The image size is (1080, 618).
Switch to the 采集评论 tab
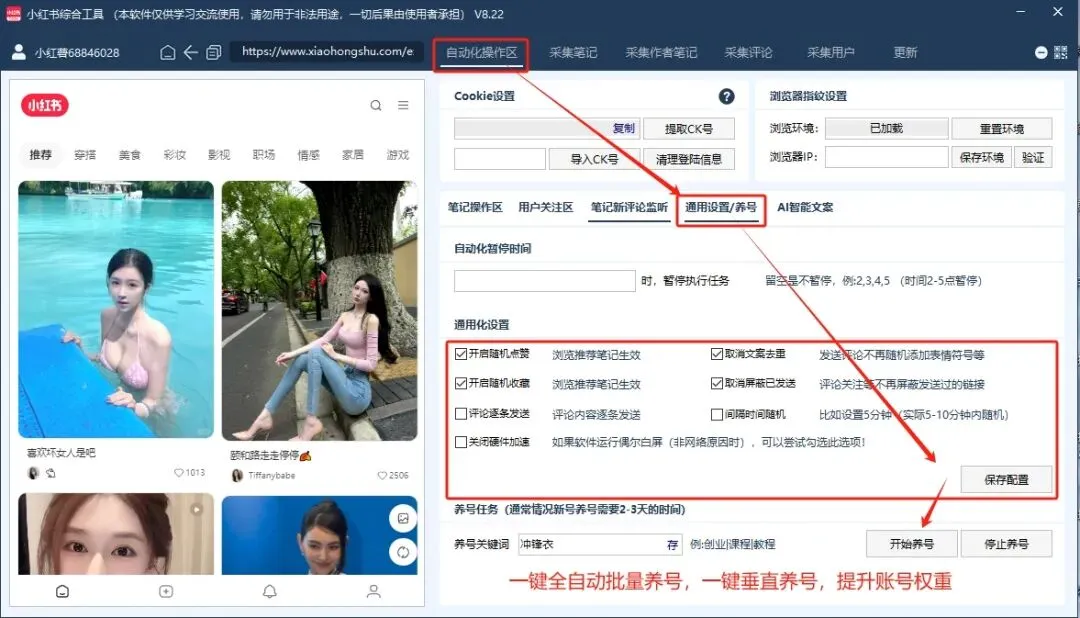[x=749, y=52]
